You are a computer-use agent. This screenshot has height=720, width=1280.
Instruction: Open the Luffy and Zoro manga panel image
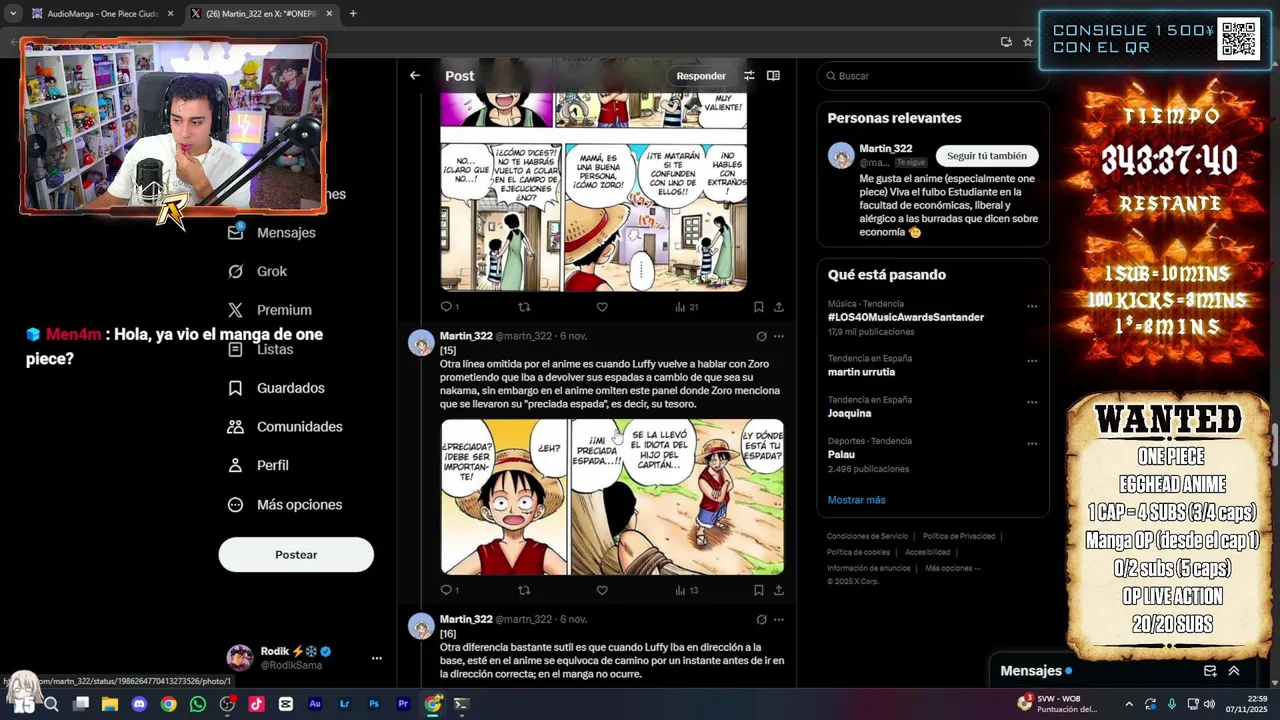612,497
